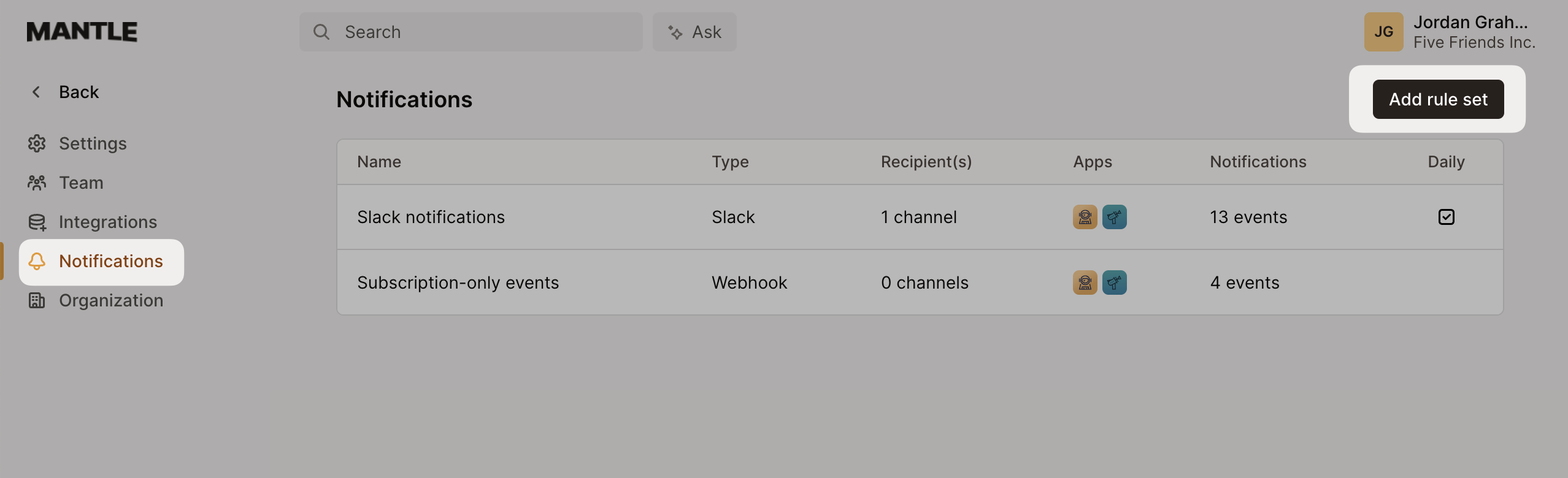Focus the Search input field
This screenshot has height=478, width=1568.
(471, 32)
